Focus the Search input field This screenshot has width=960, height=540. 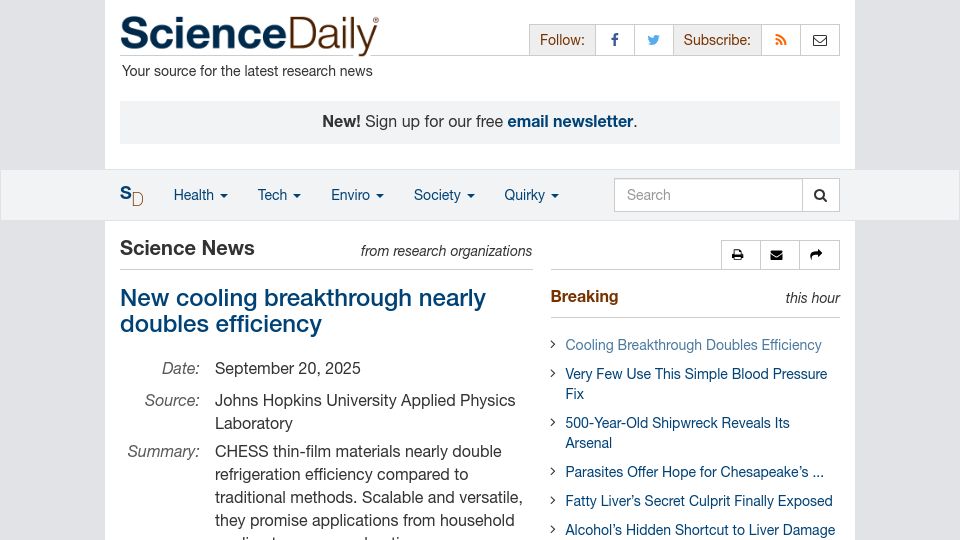708,195
